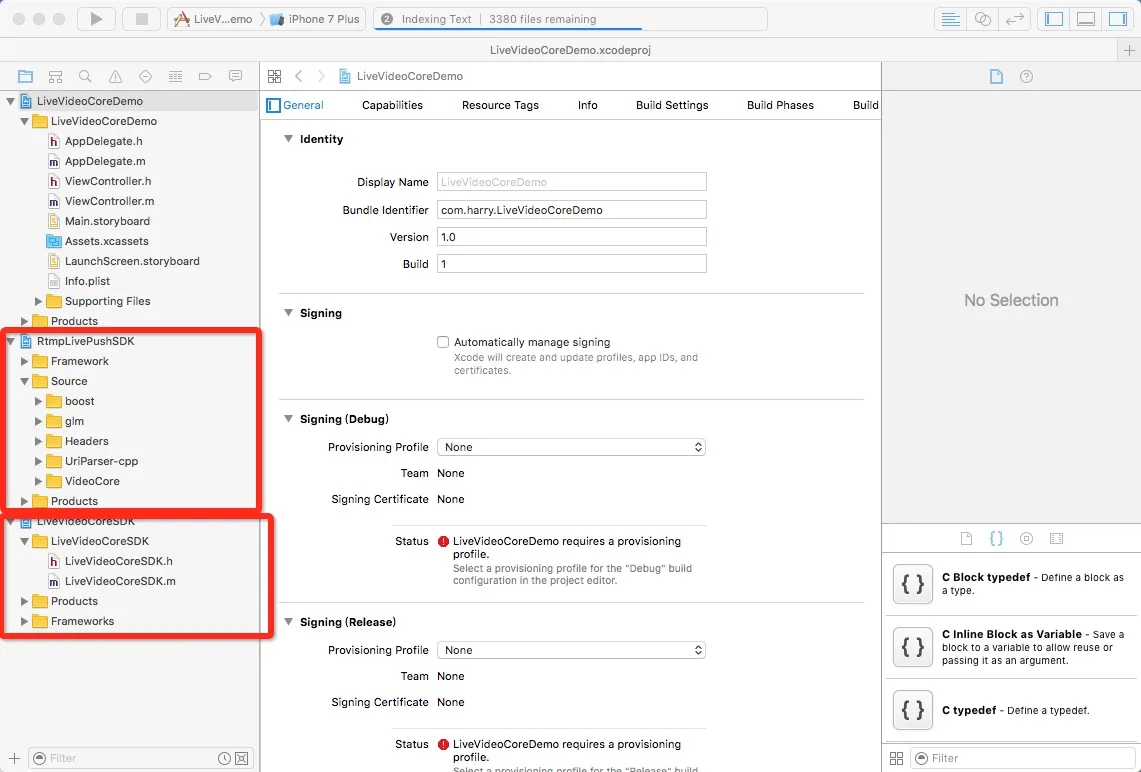
Task: Collapse the Signing section
Action: 288,312
